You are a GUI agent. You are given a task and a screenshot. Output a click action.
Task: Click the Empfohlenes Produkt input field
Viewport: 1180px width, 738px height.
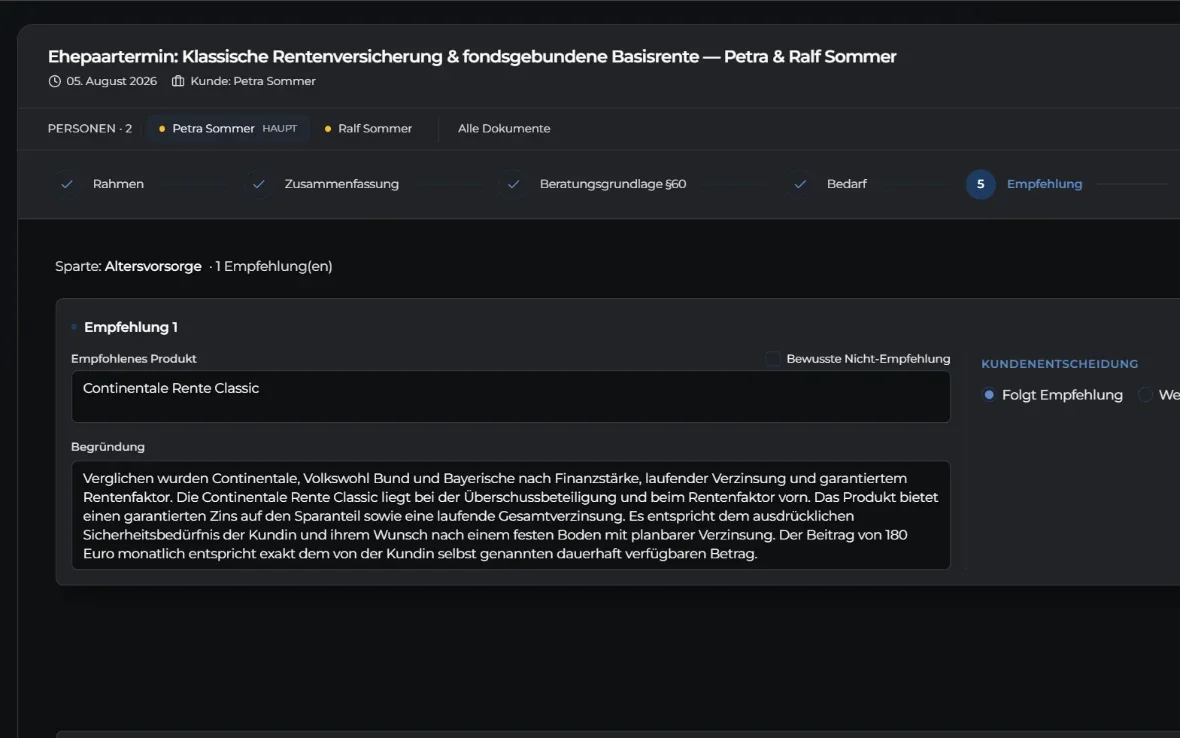pos(510,396)
